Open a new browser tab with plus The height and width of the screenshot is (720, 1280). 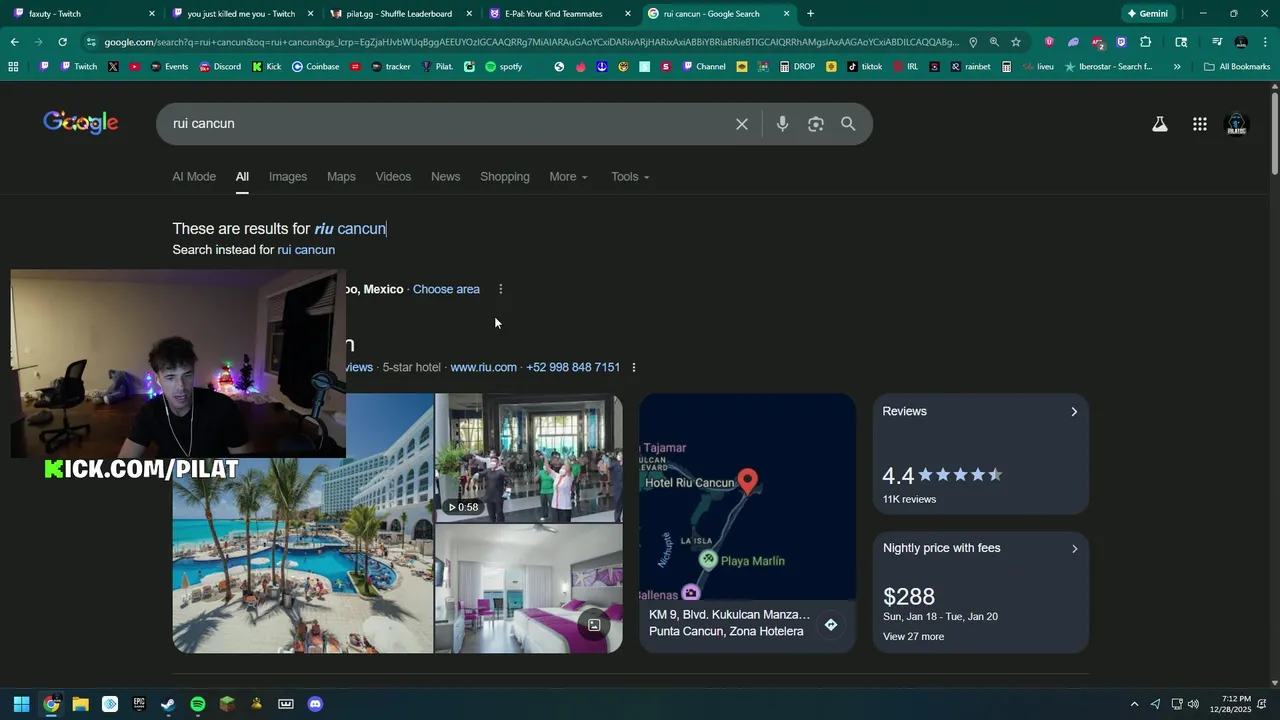tap(810, 14)
